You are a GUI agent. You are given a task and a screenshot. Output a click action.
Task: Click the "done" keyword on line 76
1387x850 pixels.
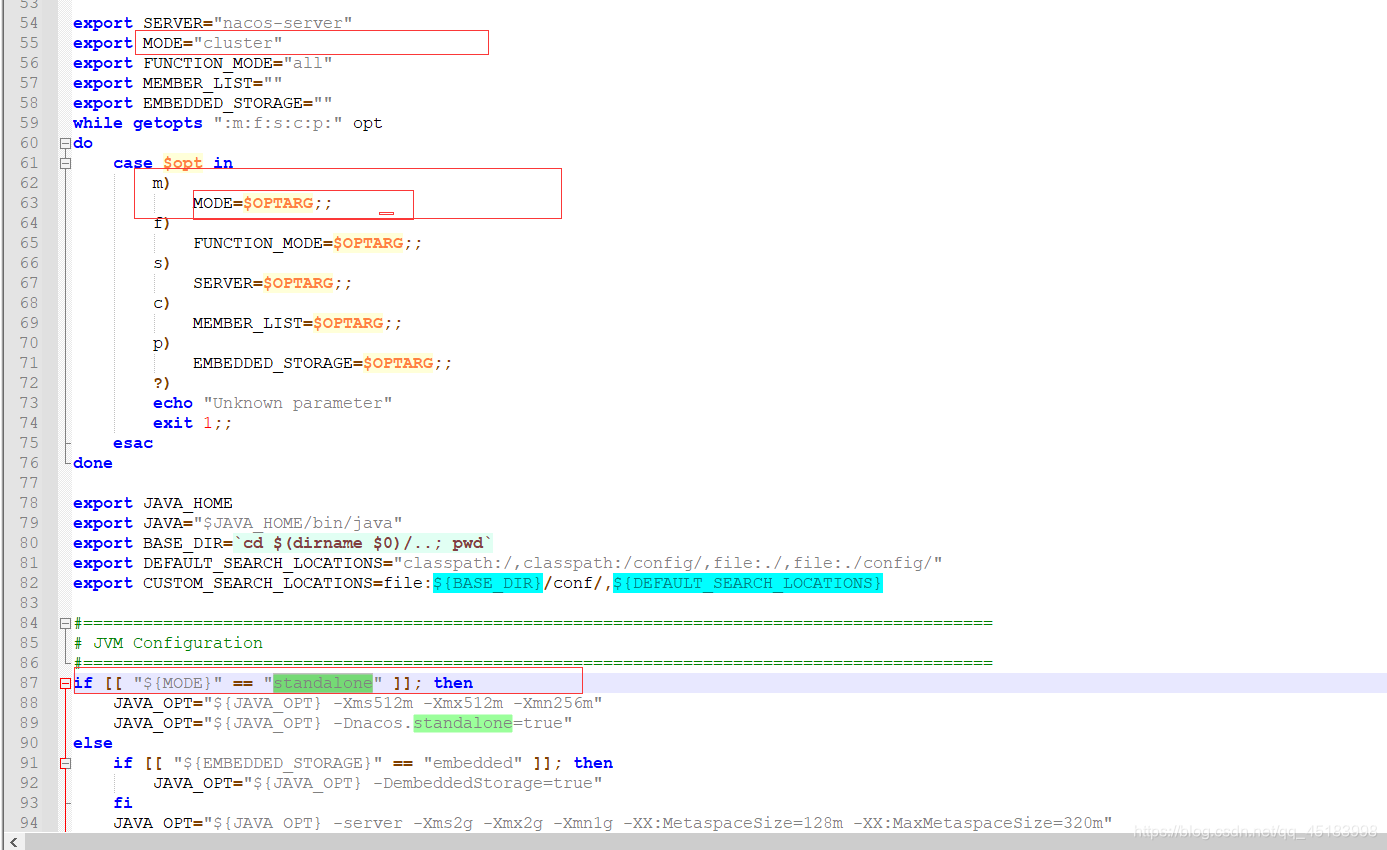93,463
